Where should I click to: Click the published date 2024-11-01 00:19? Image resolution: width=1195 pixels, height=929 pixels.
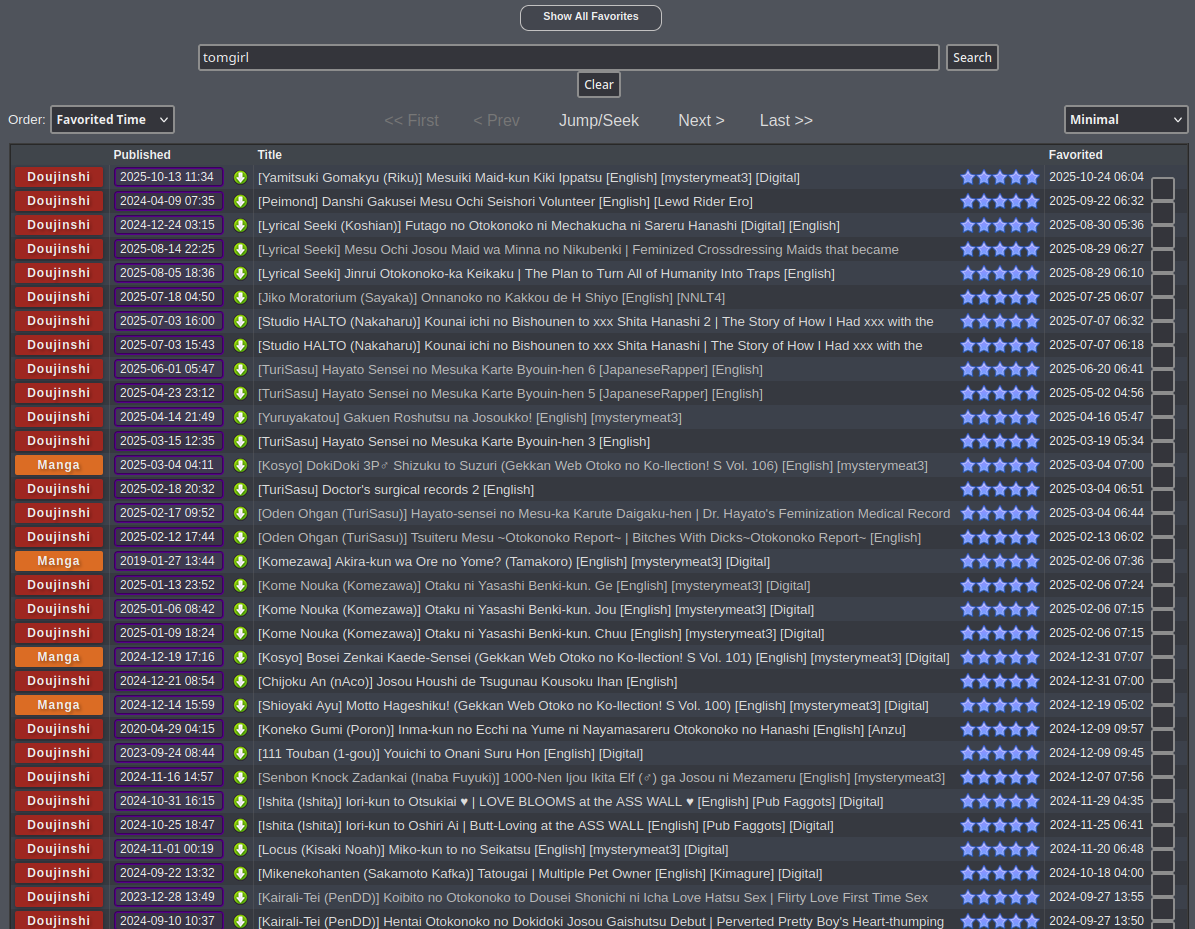tap(168, 849)
